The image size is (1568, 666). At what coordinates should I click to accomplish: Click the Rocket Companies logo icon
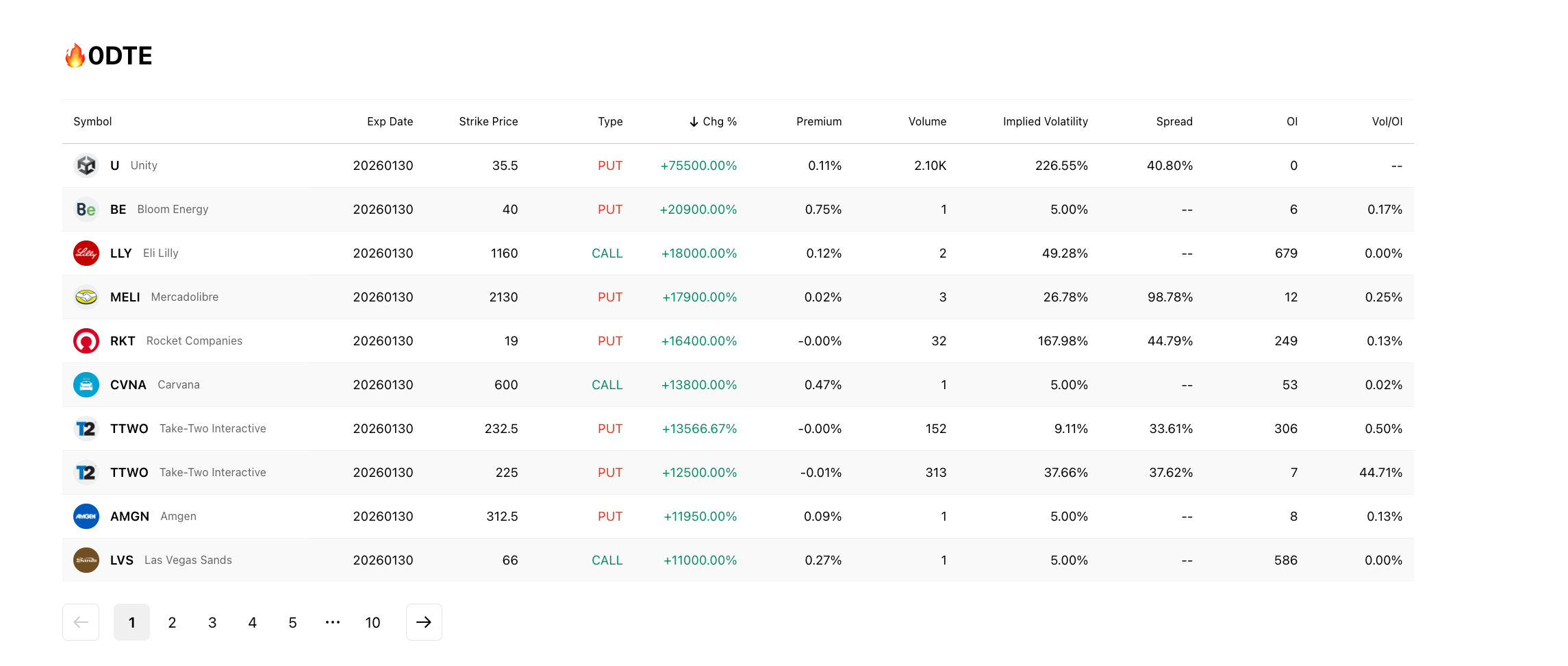click(x=86, y=341)
